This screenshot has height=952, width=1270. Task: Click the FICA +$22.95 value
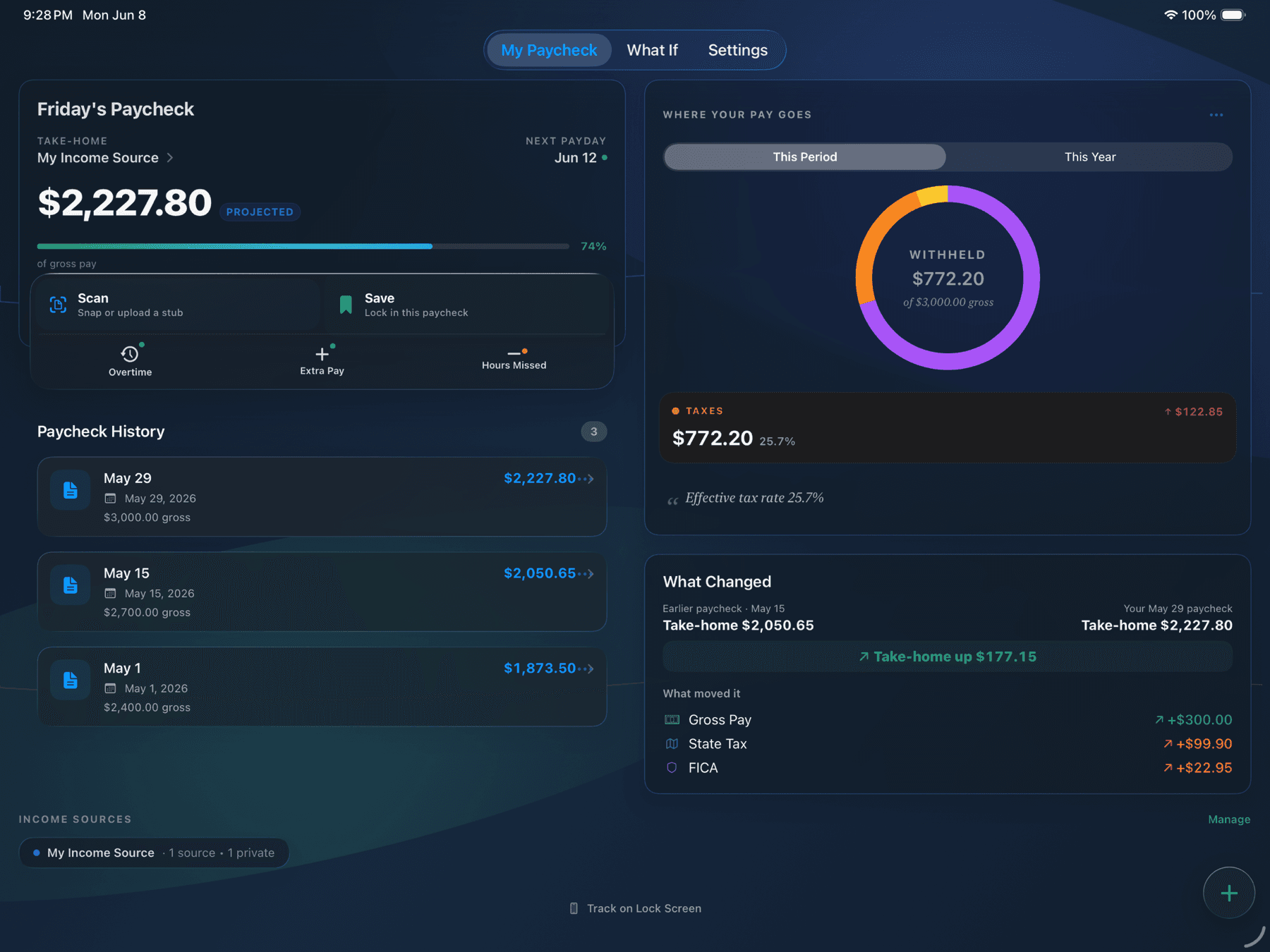[x=1204, y=768]
